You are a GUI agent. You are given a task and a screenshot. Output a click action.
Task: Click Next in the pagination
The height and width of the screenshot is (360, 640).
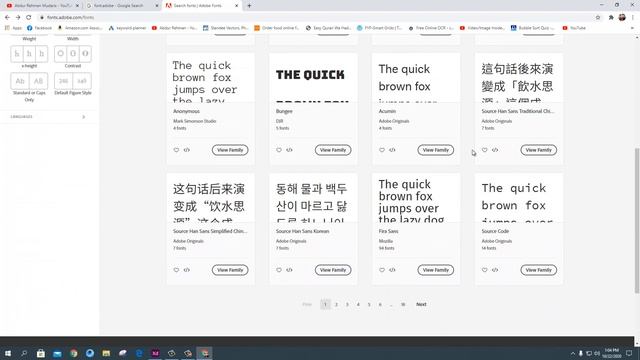click(x=421, y=304)
